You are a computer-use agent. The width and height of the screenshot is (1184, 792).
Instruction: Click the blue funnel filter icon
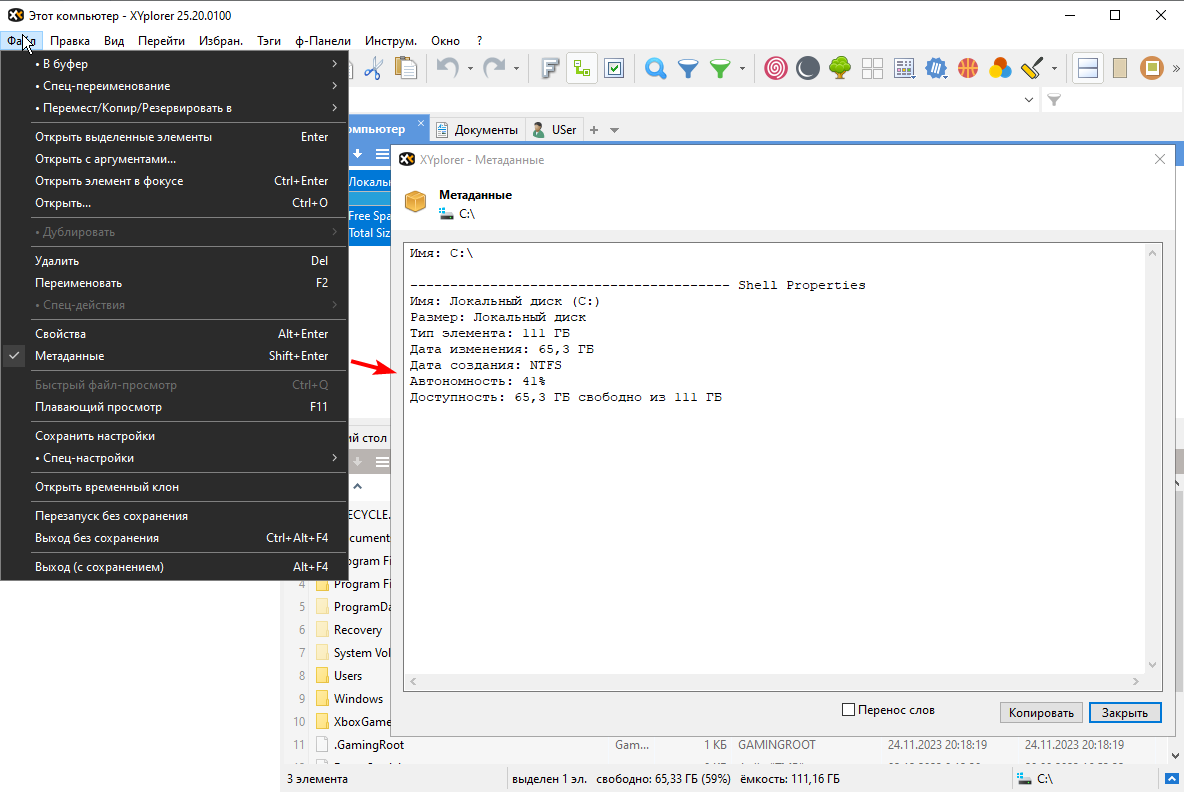tap(688, 69)
